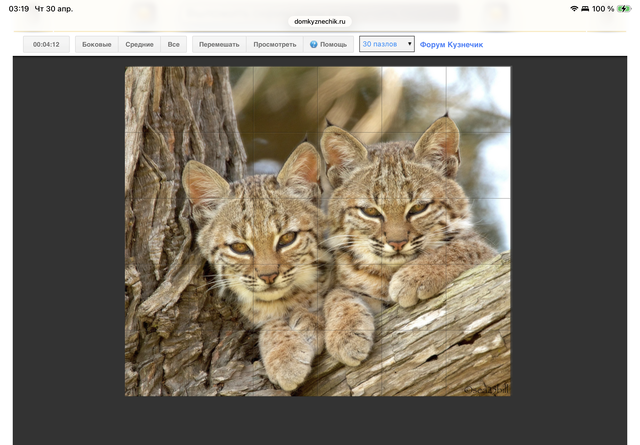Tap the charging battery icon
The height and width of the screenshot is (445, 640).
click(x=624, y=9)
